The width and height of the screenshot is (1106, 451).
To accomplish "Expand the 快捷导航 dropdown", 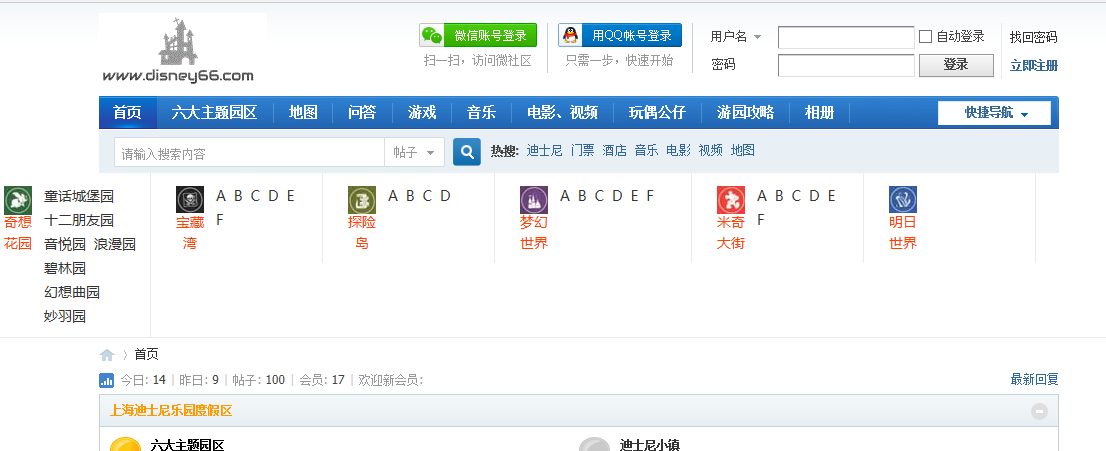I will click(x=994, y=113).
